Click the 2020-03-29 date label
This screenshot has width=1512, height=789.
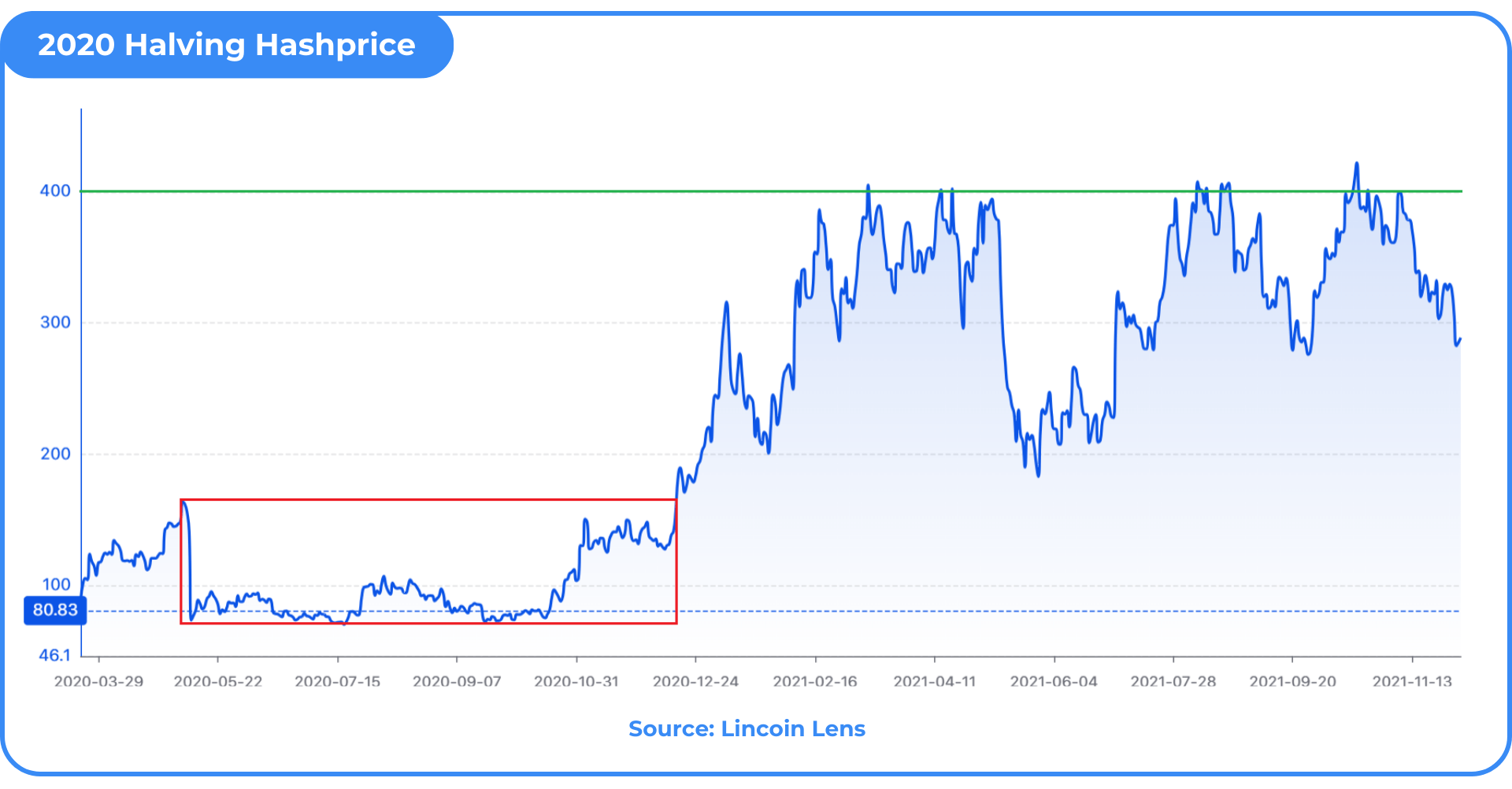coord(98,681)
